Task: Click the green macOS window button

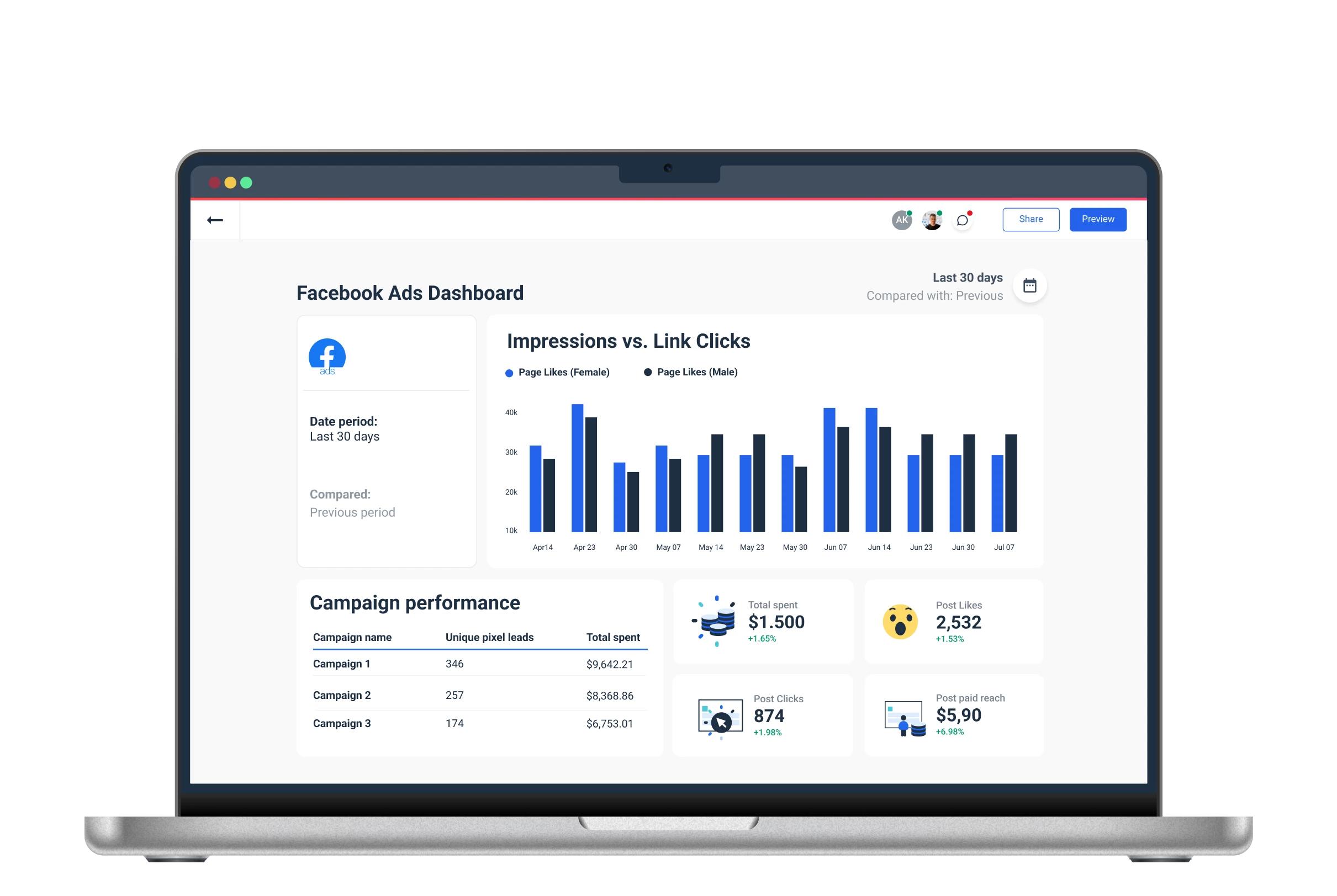Action: 246,183
